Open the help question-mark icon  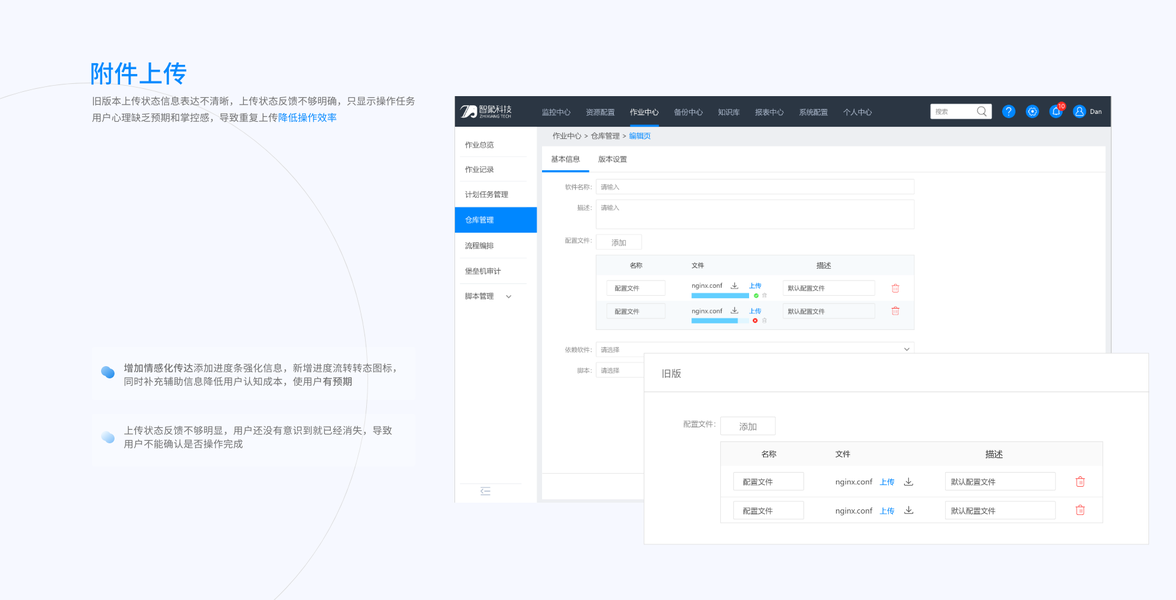click(1009, 111)
